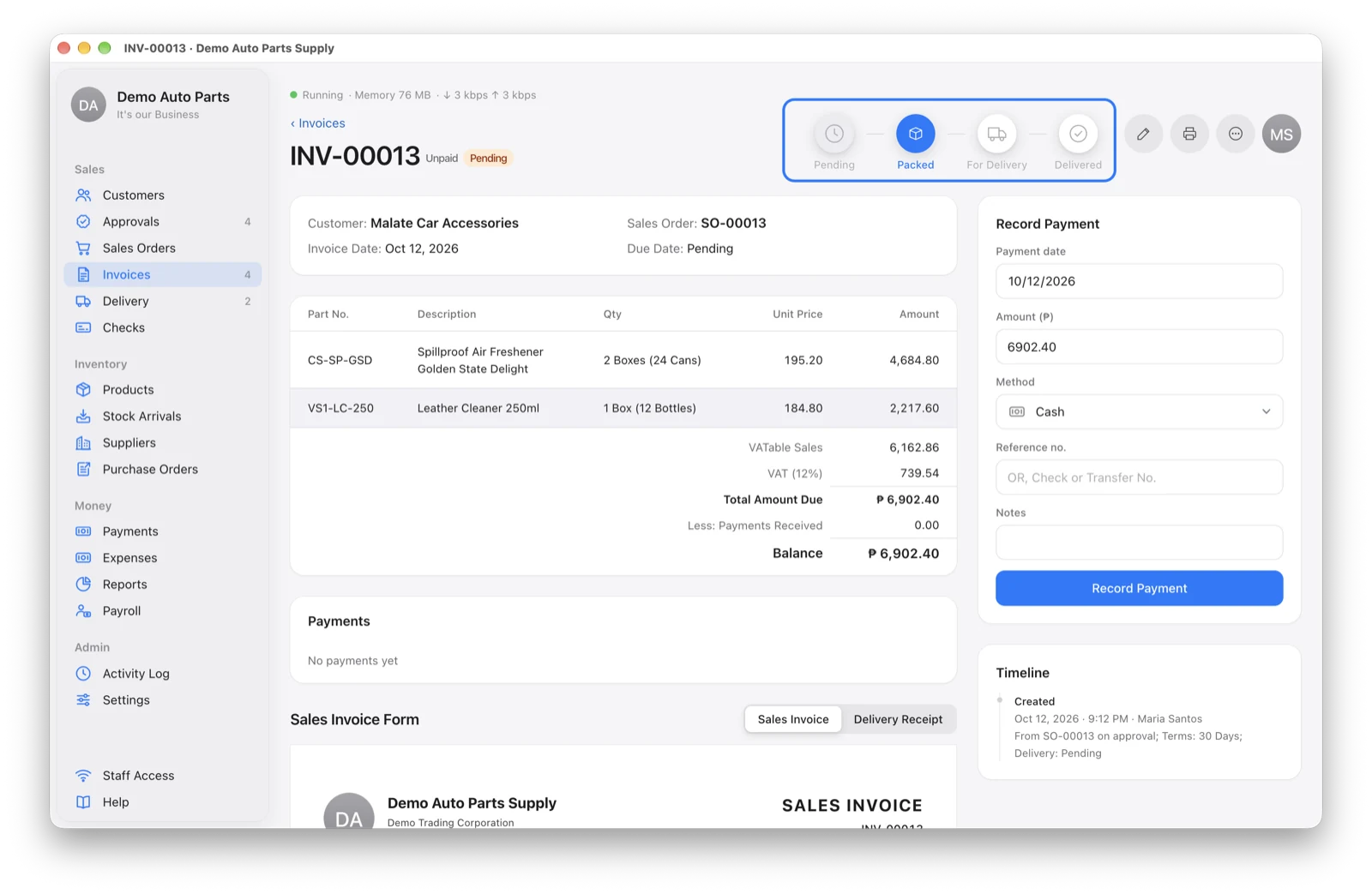Image resolution: width=1372 pixels, height=894 pixels.
Task: Open Reports in the sidebar
Action: pos(163,585)
